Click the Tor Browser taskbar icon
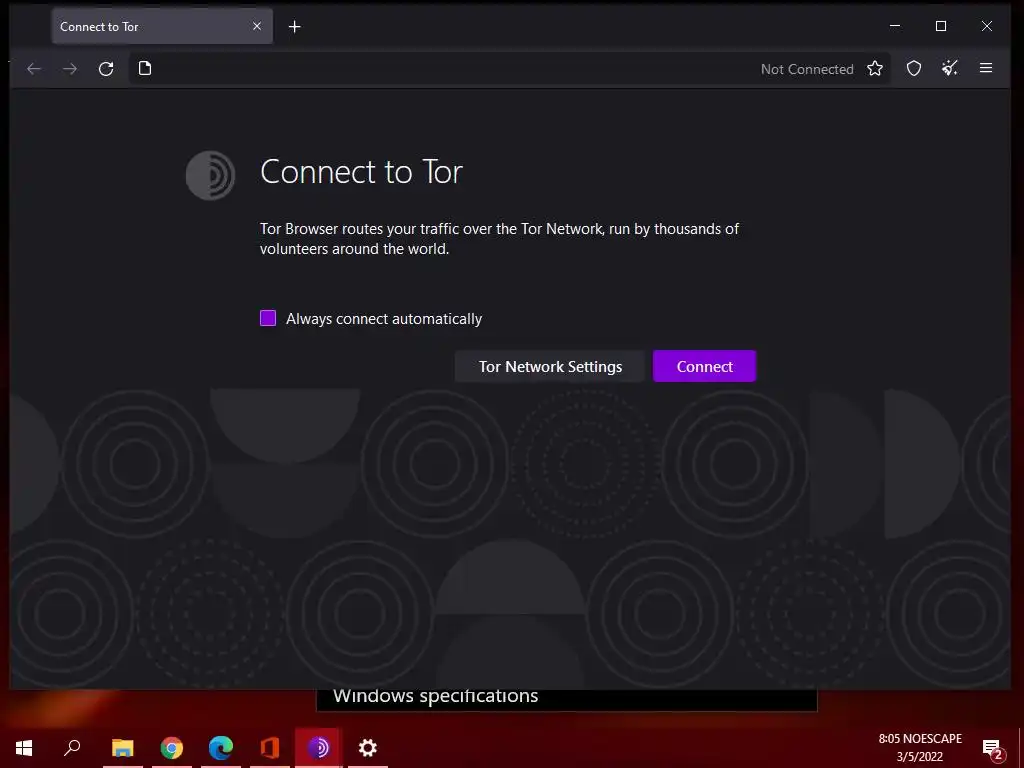The image size is (1024, 768). (319, 748)
